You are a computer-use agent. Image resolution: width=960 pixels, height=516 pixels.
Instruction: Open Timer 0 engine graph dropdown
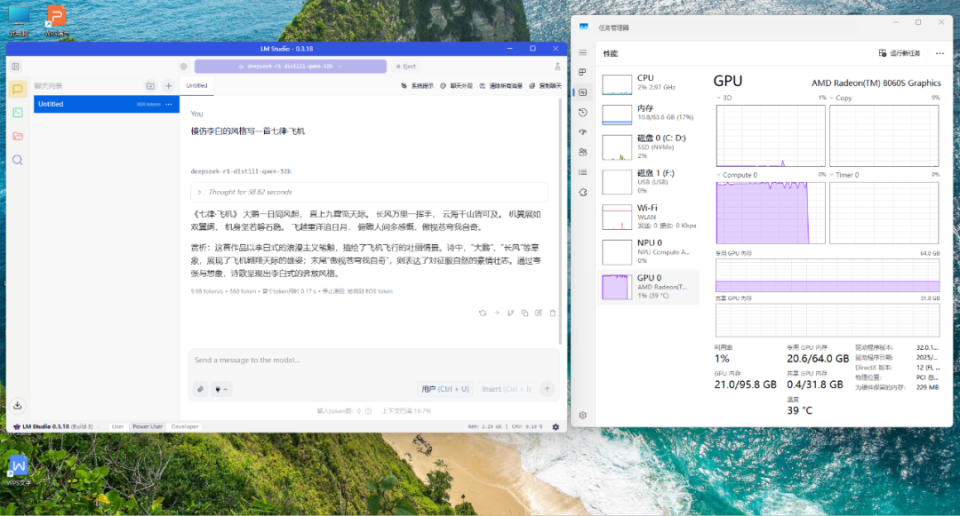(844, 175)
